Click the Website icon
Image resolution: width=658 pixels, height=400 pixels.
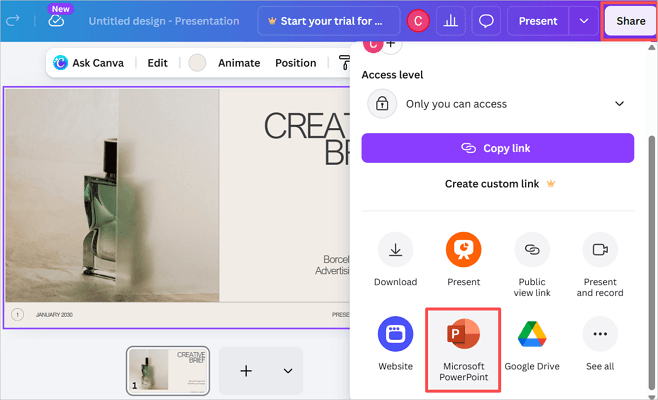395,334
